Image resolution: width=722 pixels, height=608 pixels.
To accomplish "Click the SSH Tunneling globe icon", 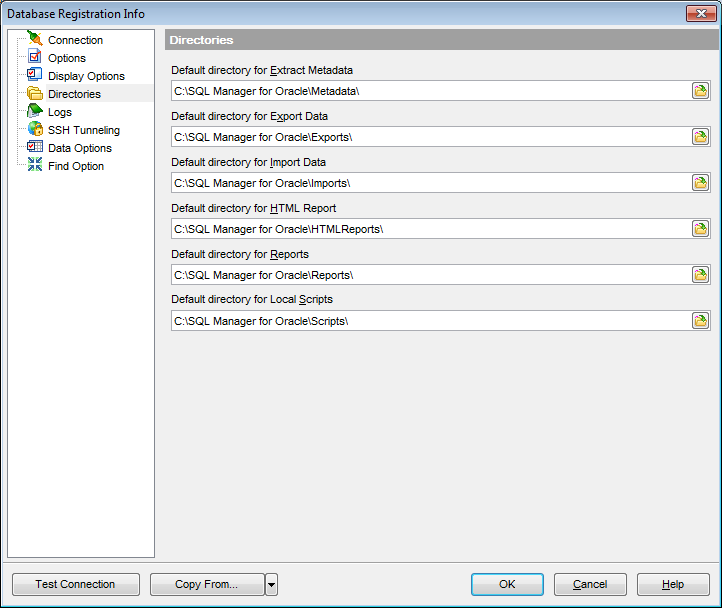I will [x=35, y=130].
